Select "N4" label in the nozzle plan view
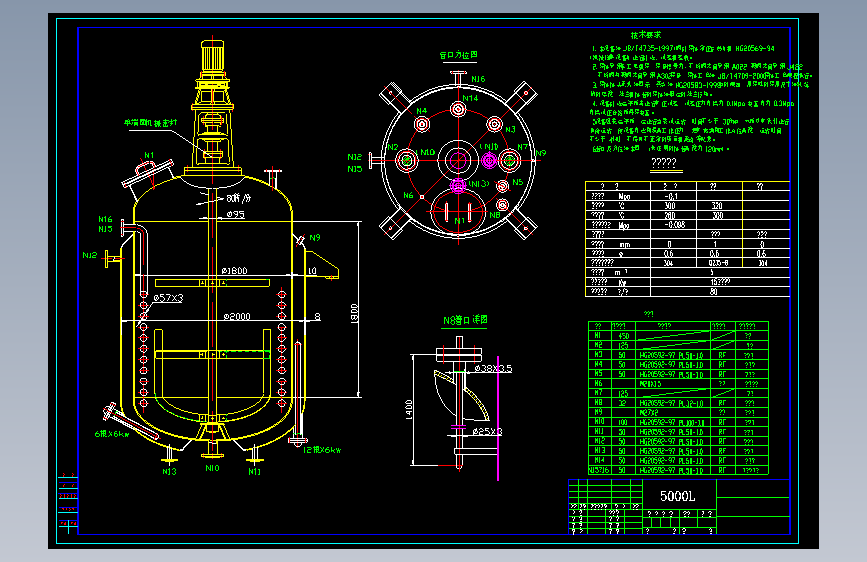867x562 pixels. pyautogui.click(x=421, y=111)
